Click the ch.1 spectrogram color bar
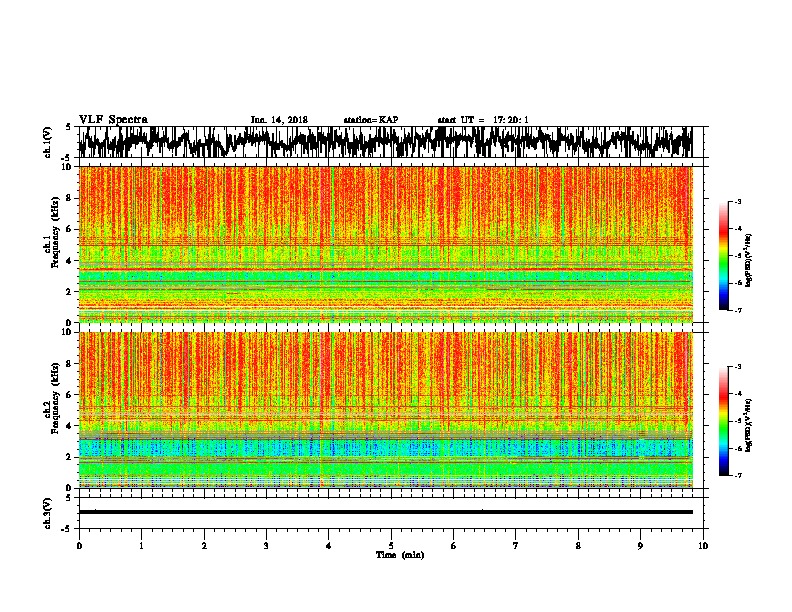This screenshot has height=612, width=792. (x=723, y=256)
